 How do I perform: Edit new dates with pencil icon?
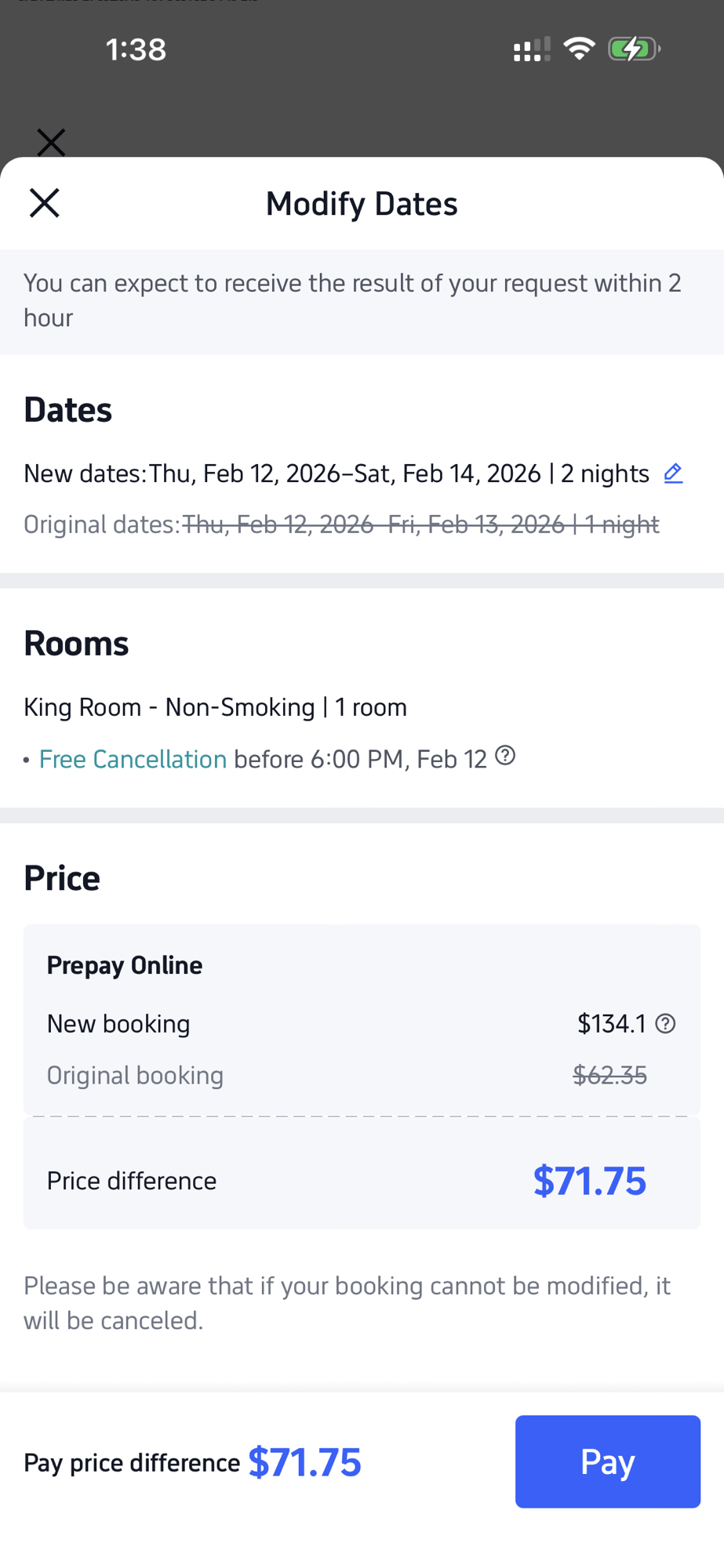(673, 474)
